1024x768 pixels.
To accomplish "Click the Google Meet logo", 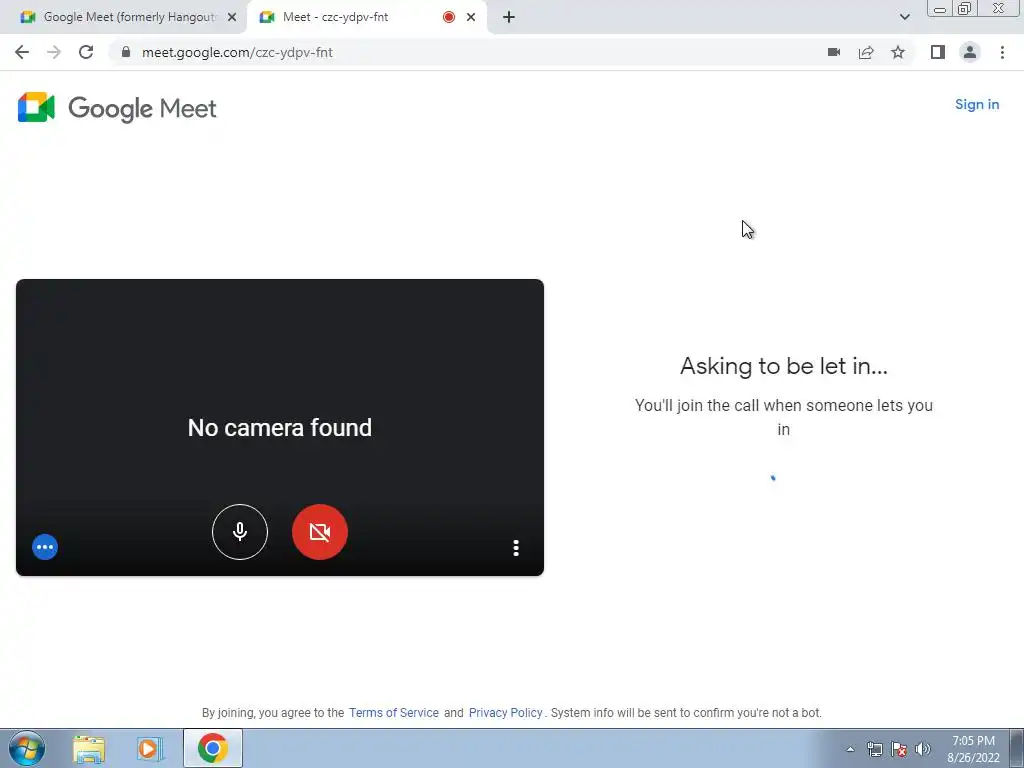I will pyautogui.click(x=118, y=108).
